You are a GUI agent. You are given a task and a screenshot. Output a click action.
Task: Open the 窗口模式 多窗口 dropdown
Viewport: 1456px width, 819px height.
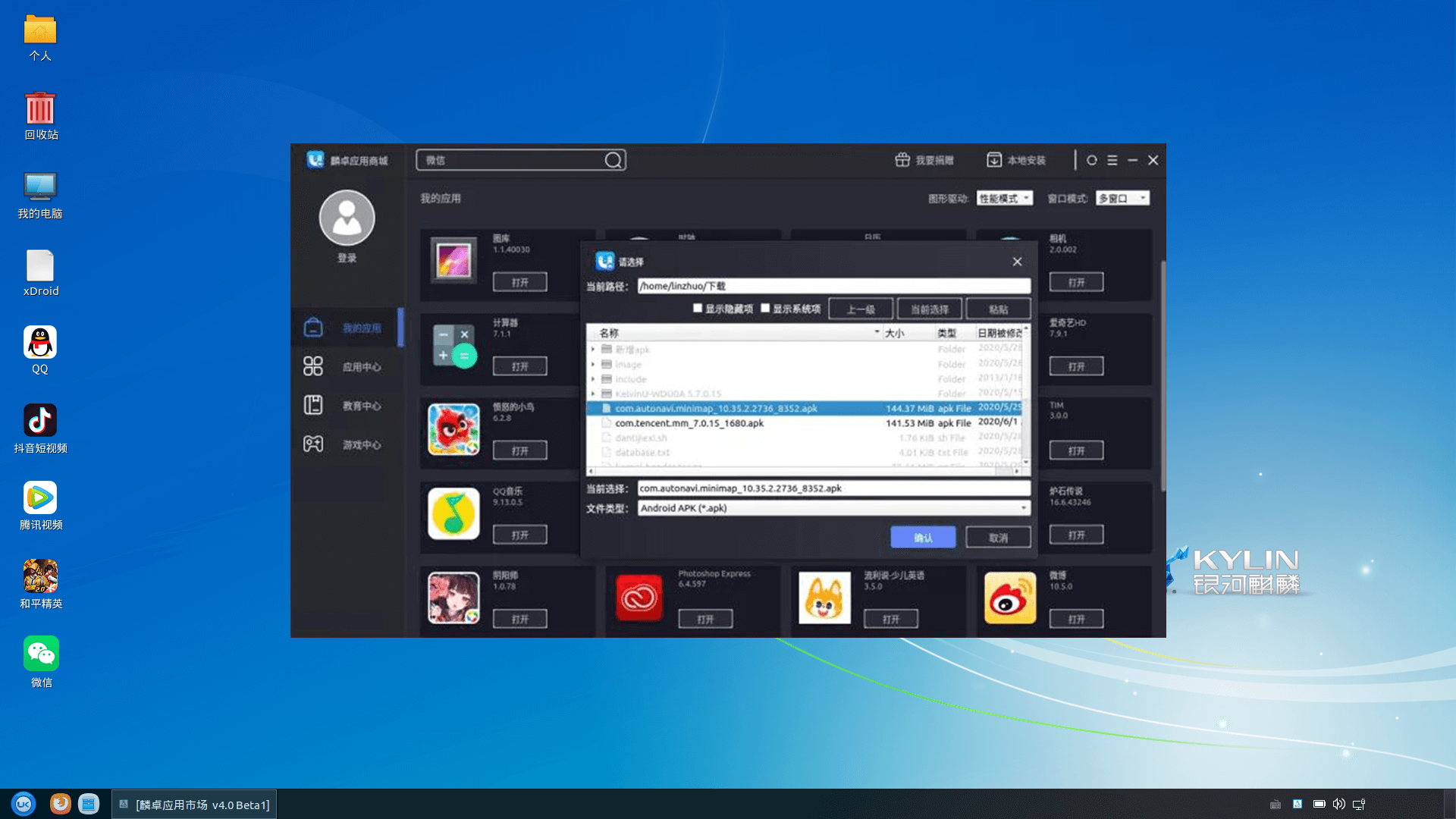1122,198
